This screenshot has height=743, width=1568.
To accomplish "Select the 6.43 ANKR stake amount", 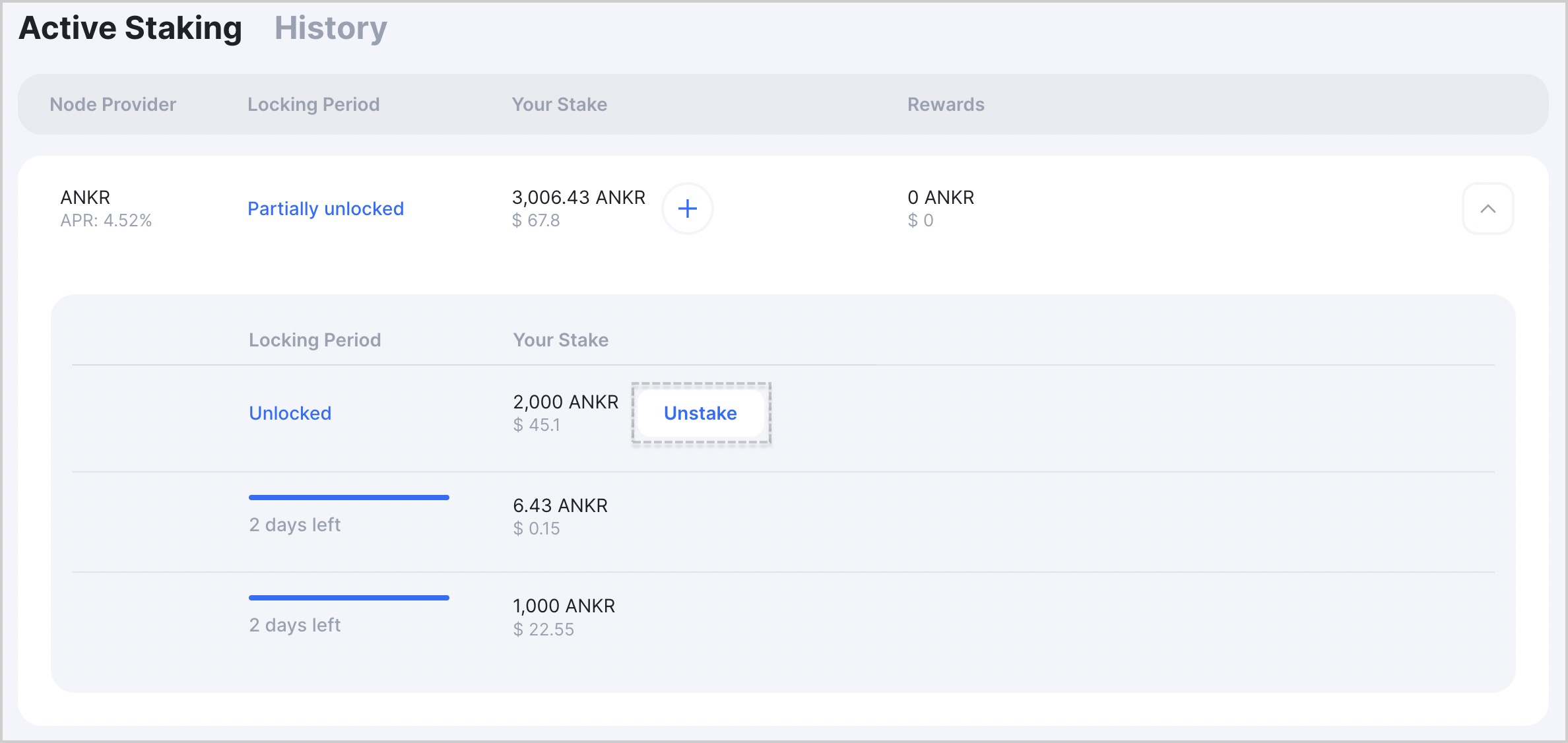I will coord(560,505).
